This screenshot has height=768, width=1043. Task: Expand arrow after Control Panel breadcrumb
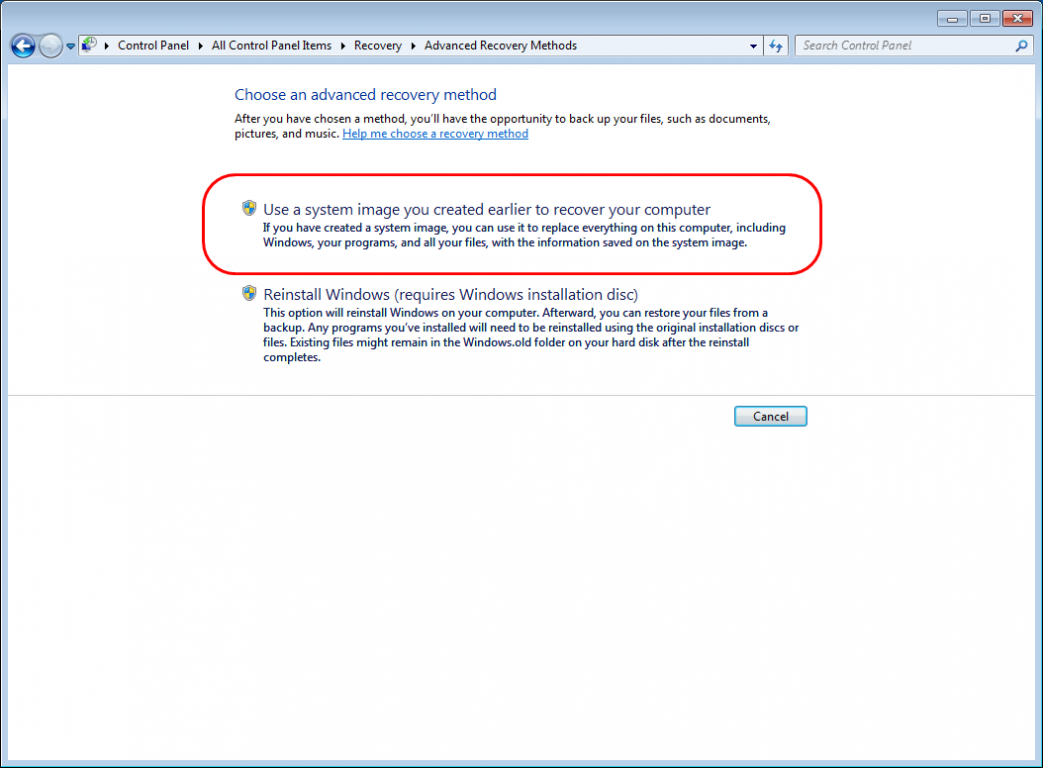point(200,46)
